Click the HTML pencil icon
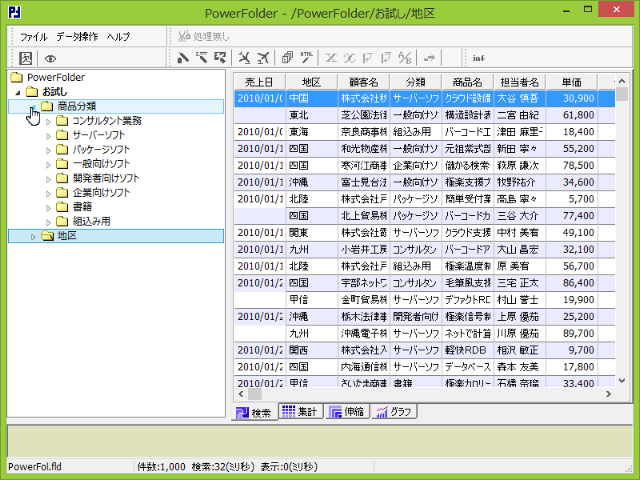 coord(306,58)
